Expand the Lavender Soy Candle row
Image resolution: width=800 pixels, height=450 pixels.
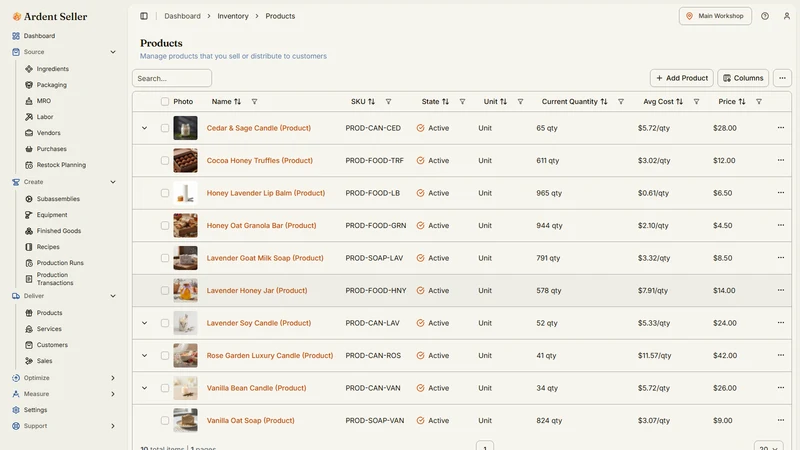(144, 323)
